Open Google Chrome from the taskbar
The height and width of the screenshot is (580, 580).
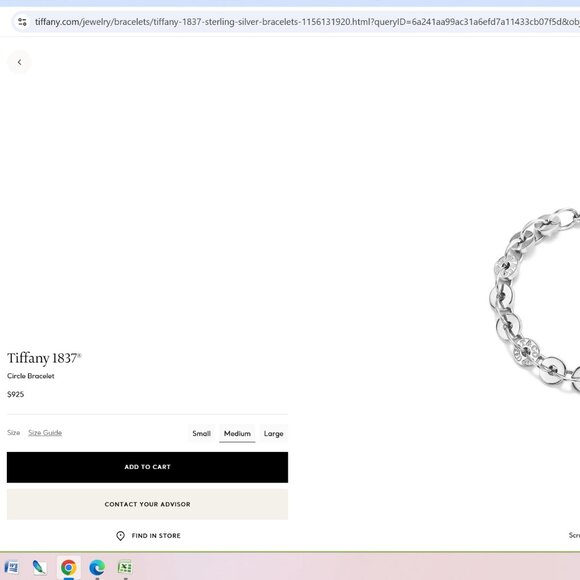coord(68,567)
